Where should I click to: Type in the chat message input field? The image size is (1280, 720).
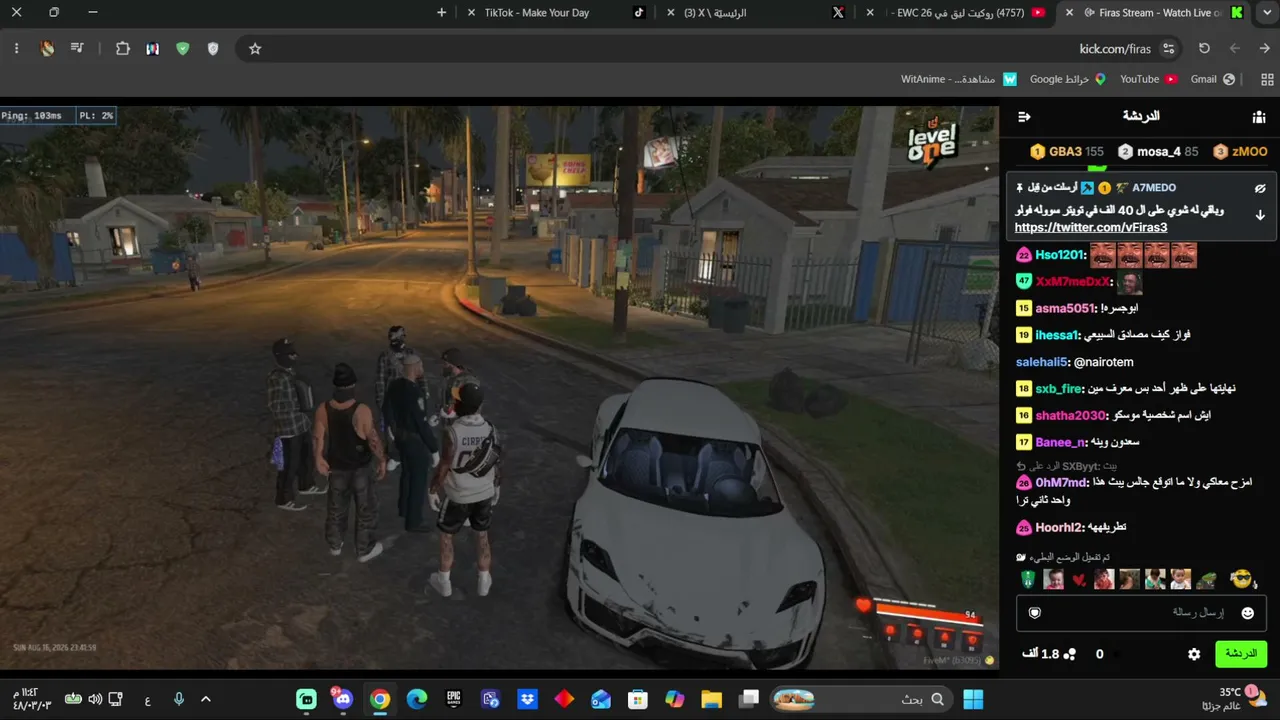pos(1141,613)
